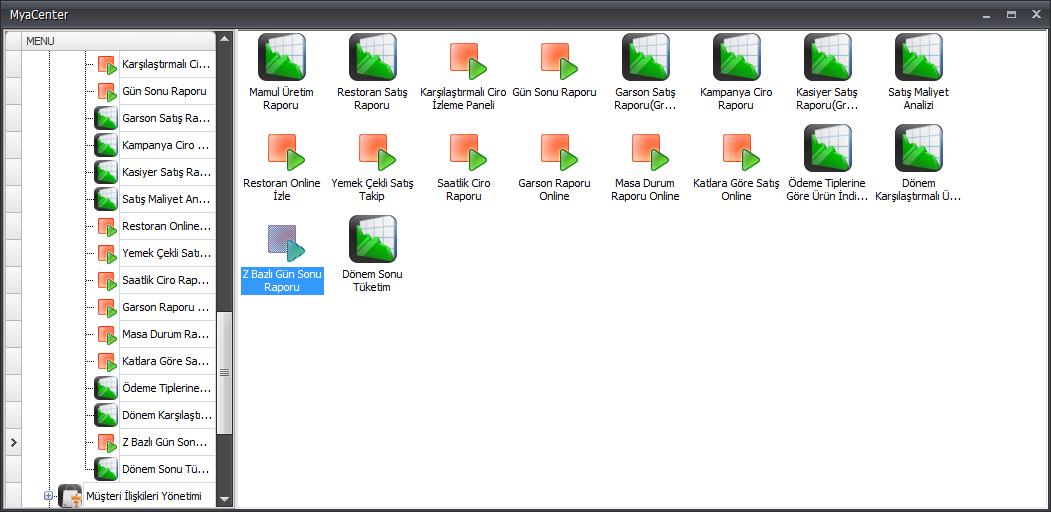Select Dönem Karşılaştı... in the menu tree
This screenshot has width=1051, height=512.
pyautogui.click(x=167, y=415)
